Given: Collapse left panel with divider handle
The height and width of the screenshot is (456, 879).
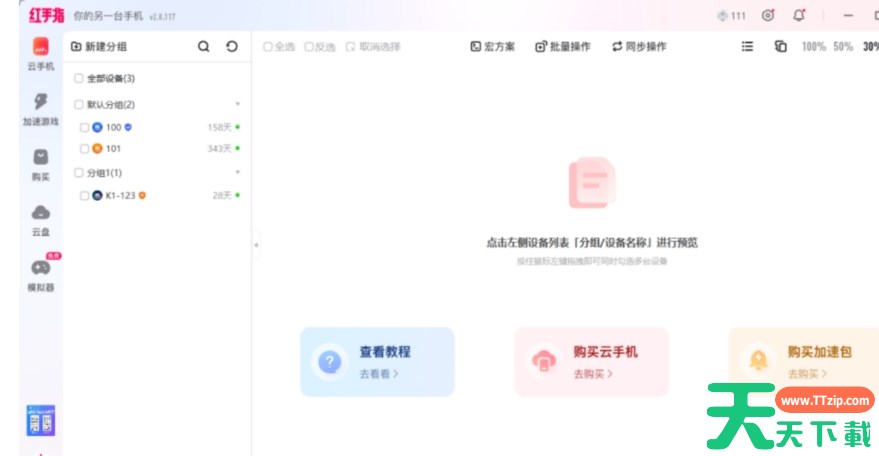Looking at the screenshot, I should pos(256,243).
